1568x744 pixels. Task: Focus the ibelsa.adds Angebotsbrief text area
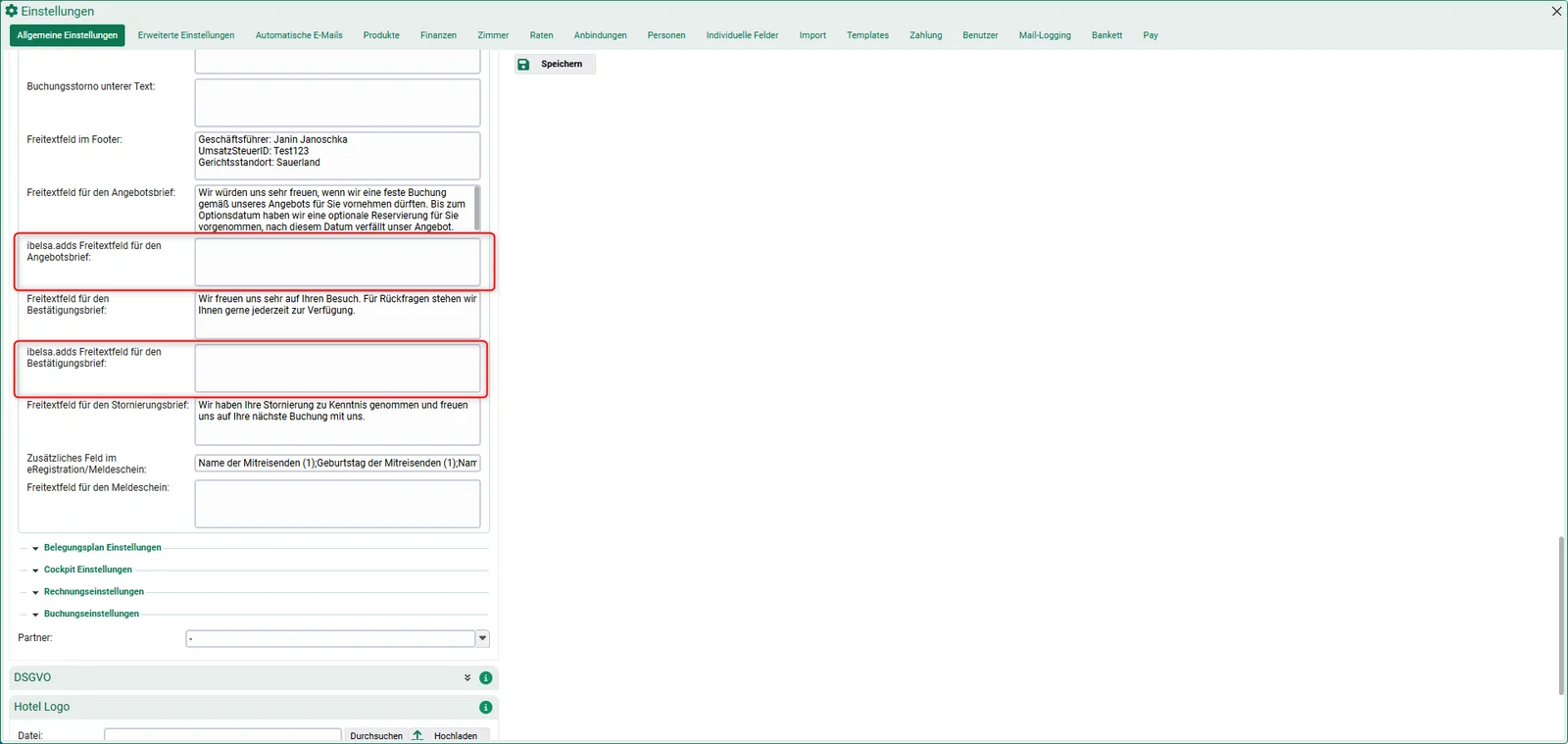(x=337, y=262)
